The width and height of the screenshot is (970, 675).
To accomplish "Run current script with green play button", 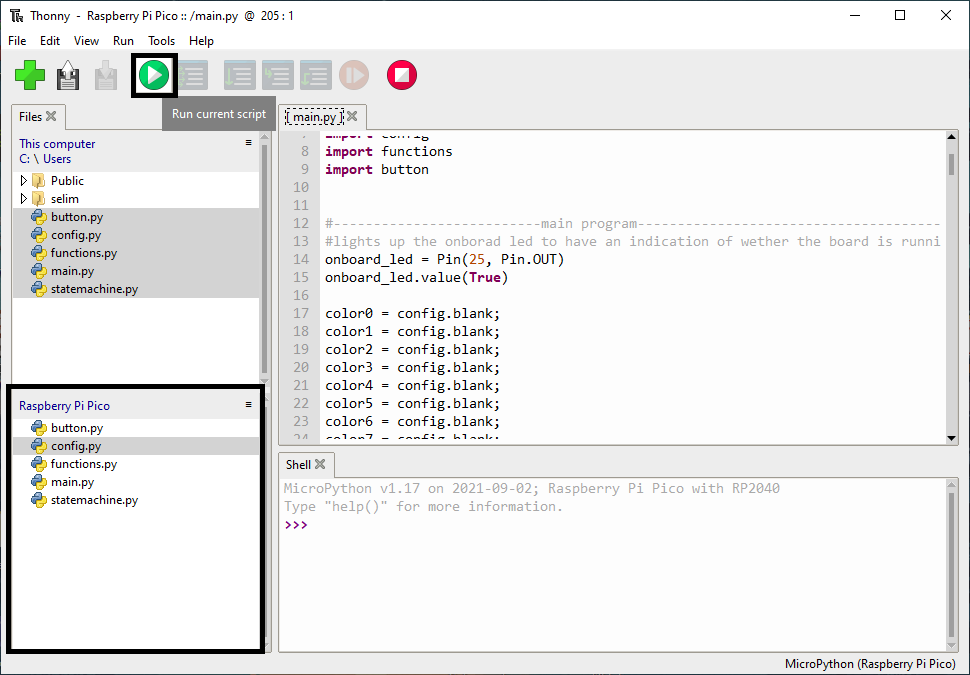I will [x=154, y=75].
